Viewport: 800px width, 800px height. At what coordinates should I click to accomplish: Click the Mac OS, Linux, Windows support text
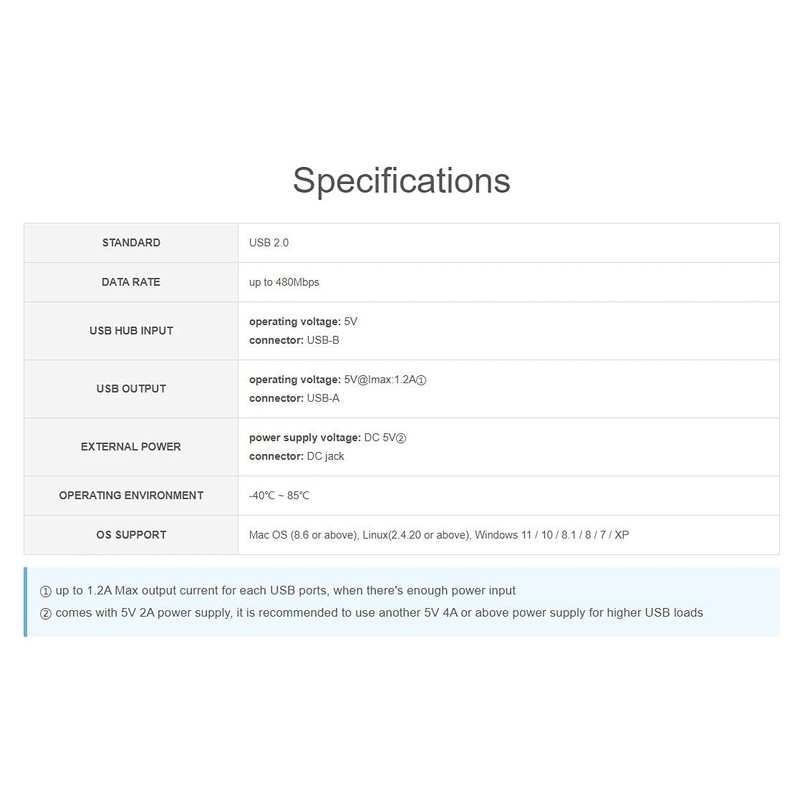pyautogui.click(x=439, y=535)
